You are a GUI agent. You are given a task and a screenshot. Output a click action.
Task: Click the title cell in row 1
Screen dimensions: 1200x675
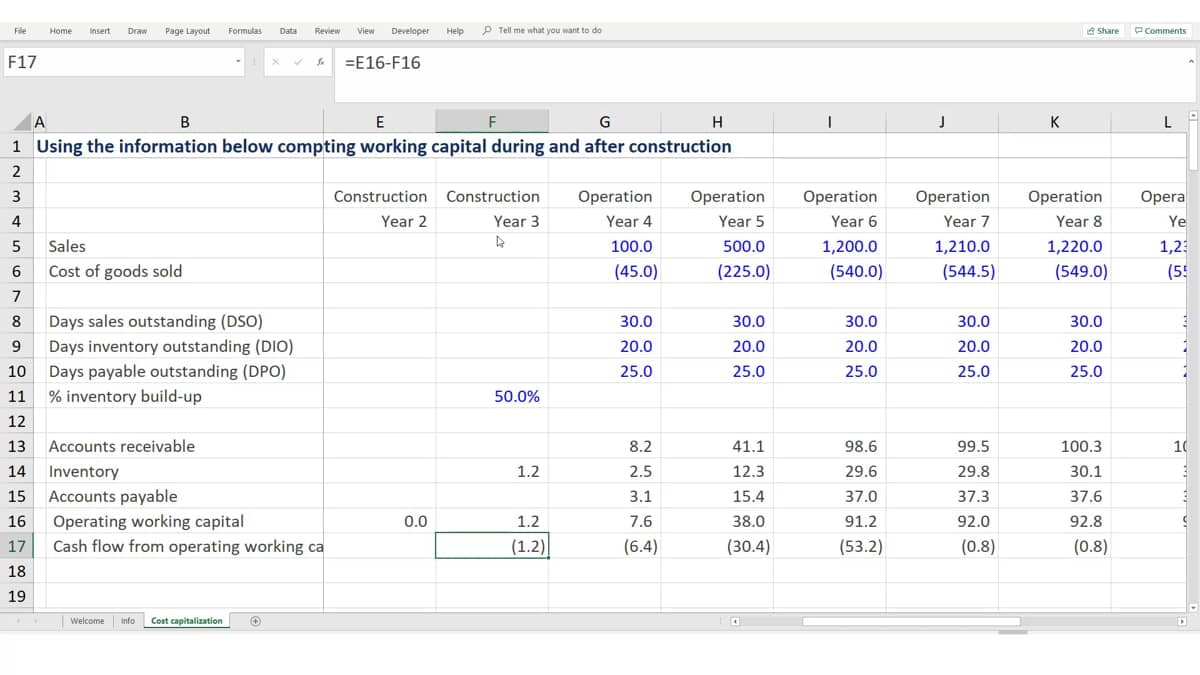coord(384,146)
